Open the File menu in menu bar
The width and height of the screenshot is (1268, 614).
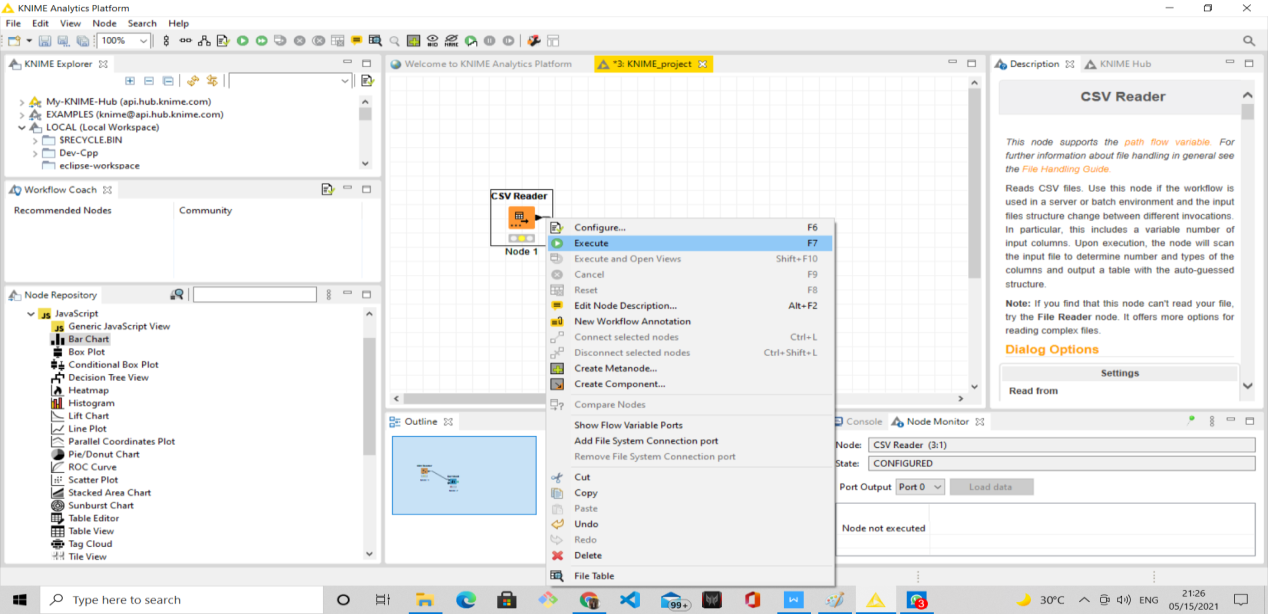pos(14,23)
